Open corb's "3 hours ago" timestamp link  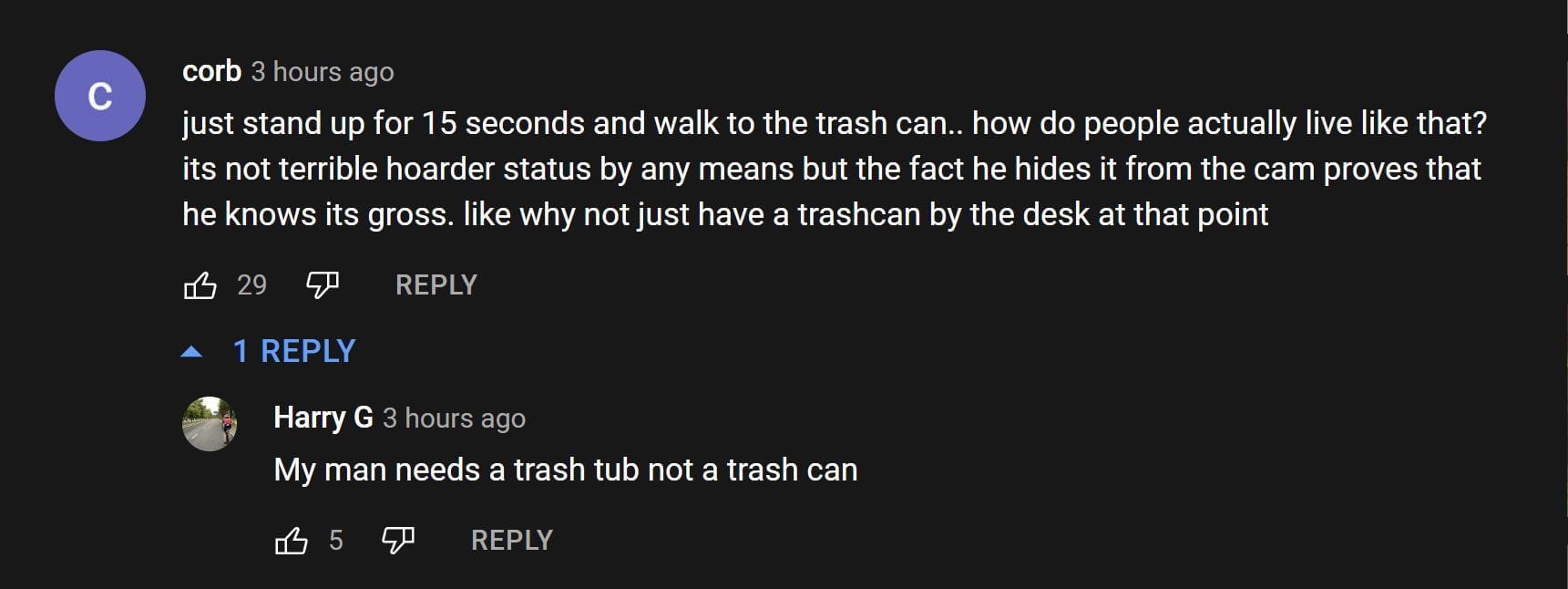[x=323, y=72]
